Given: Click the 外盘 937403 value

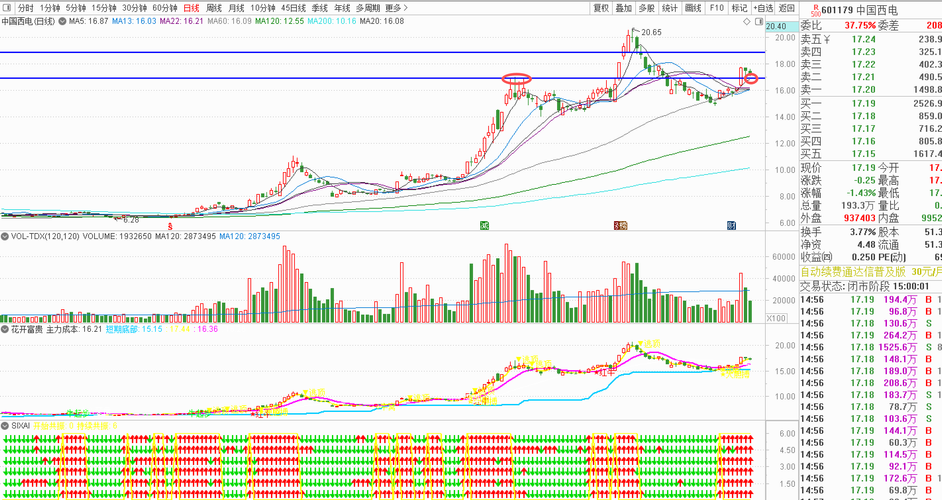Looking at the screenshot, I should click(859, 219).
